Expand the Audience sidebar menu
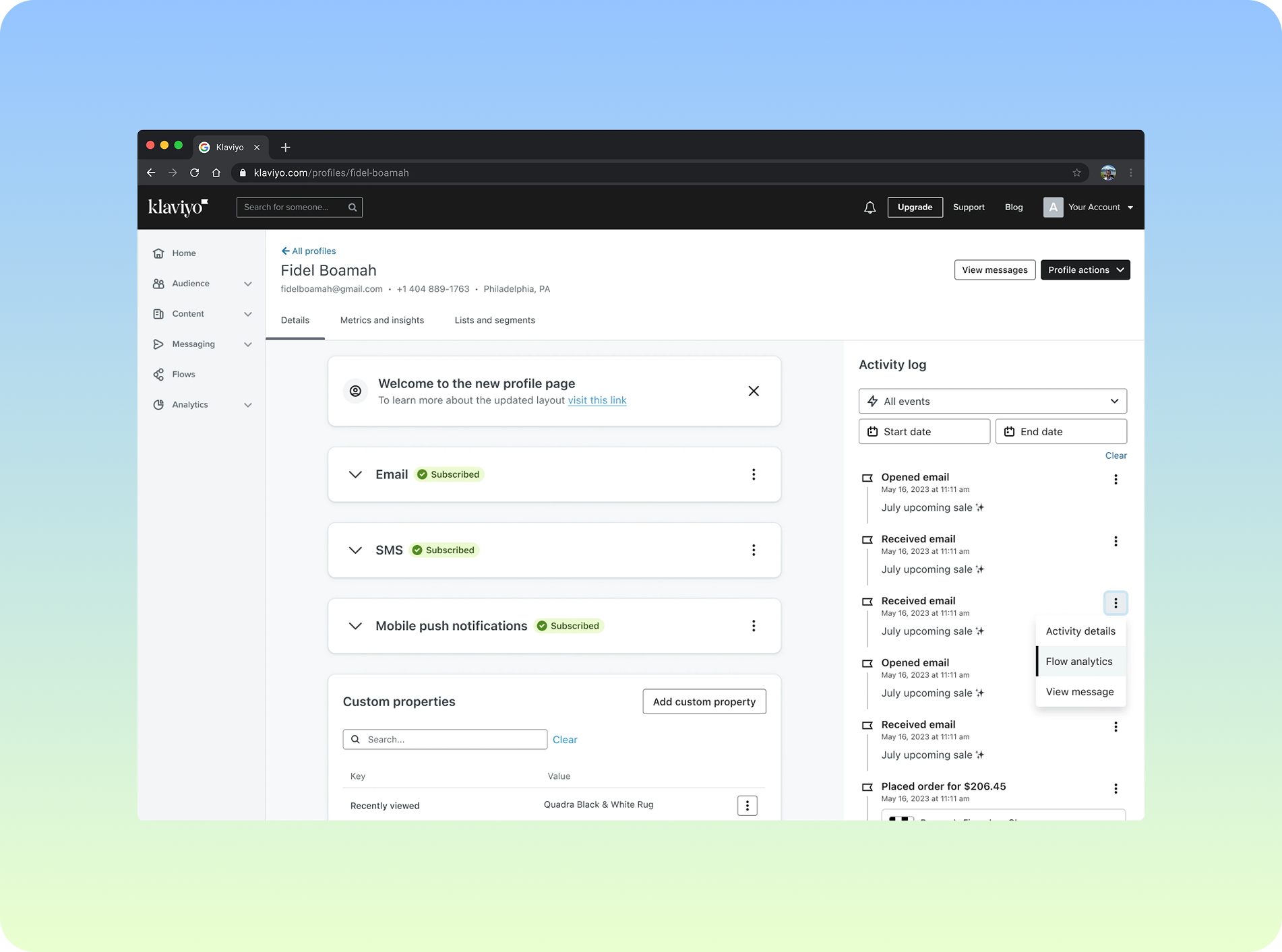The image size is (1282, 952). (x=248, y=284)
